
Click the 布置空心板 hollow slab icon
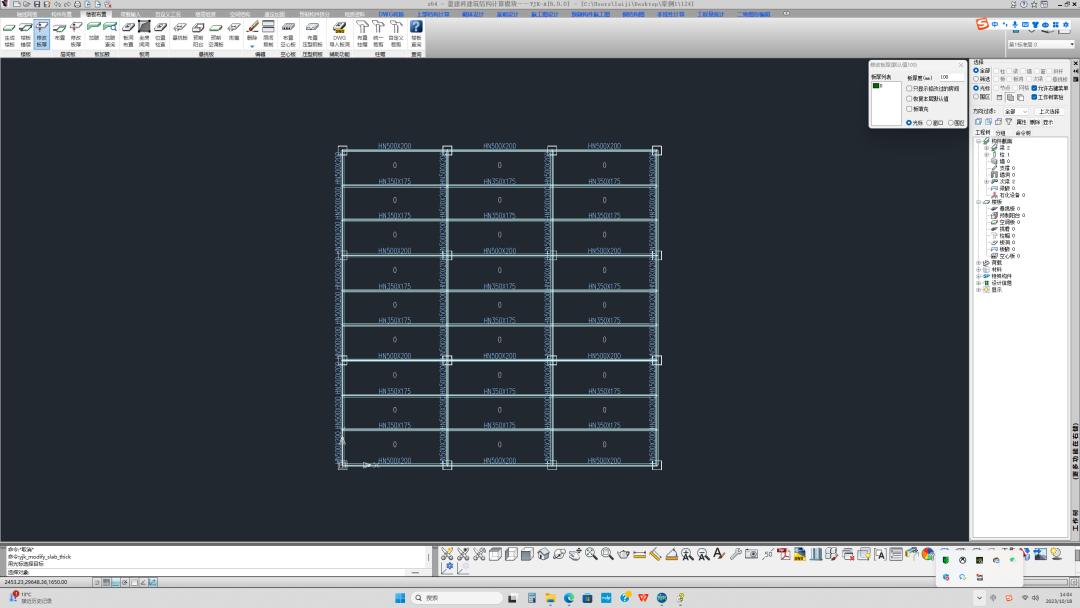[x=288, y=34]
